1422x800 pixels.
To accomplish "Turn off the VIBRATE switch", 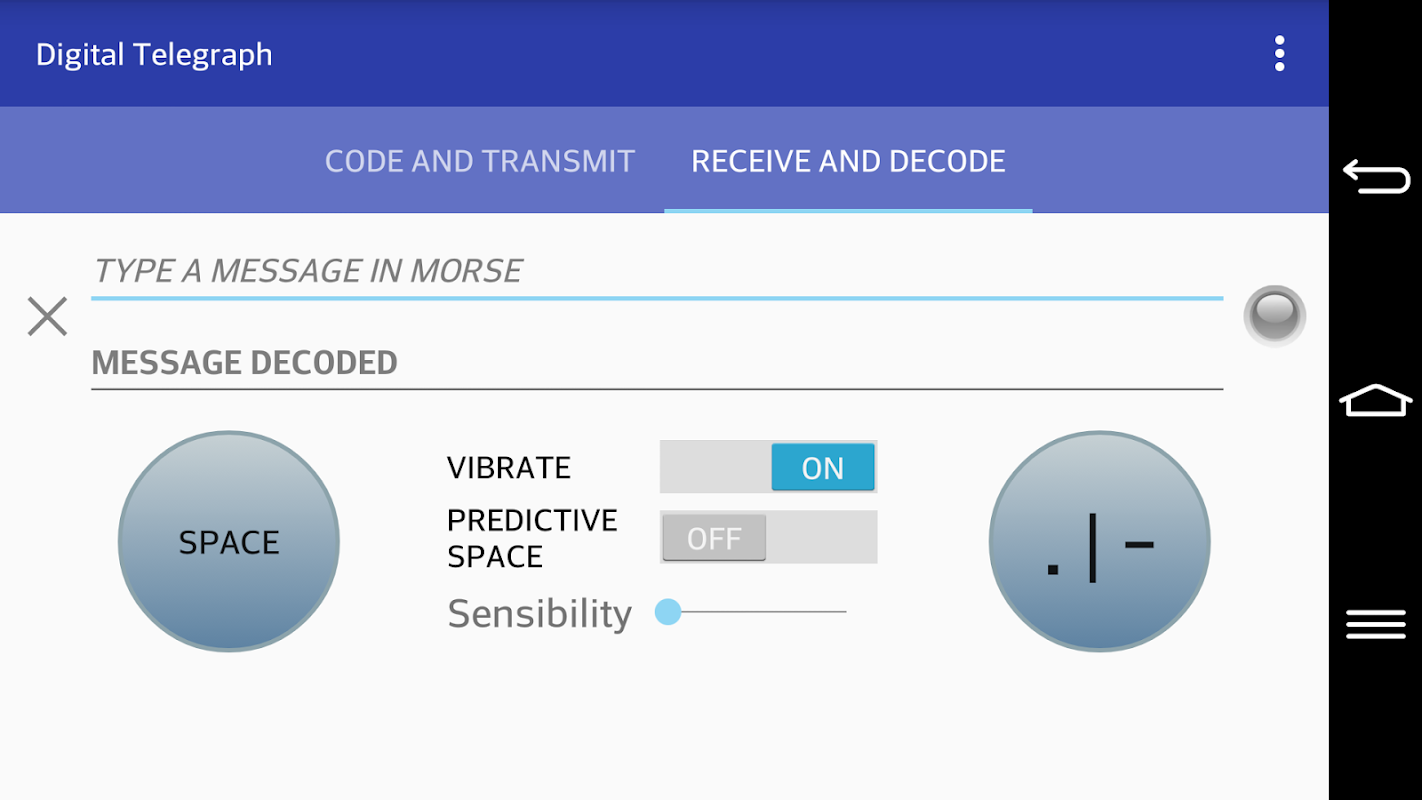I will 768,467.
